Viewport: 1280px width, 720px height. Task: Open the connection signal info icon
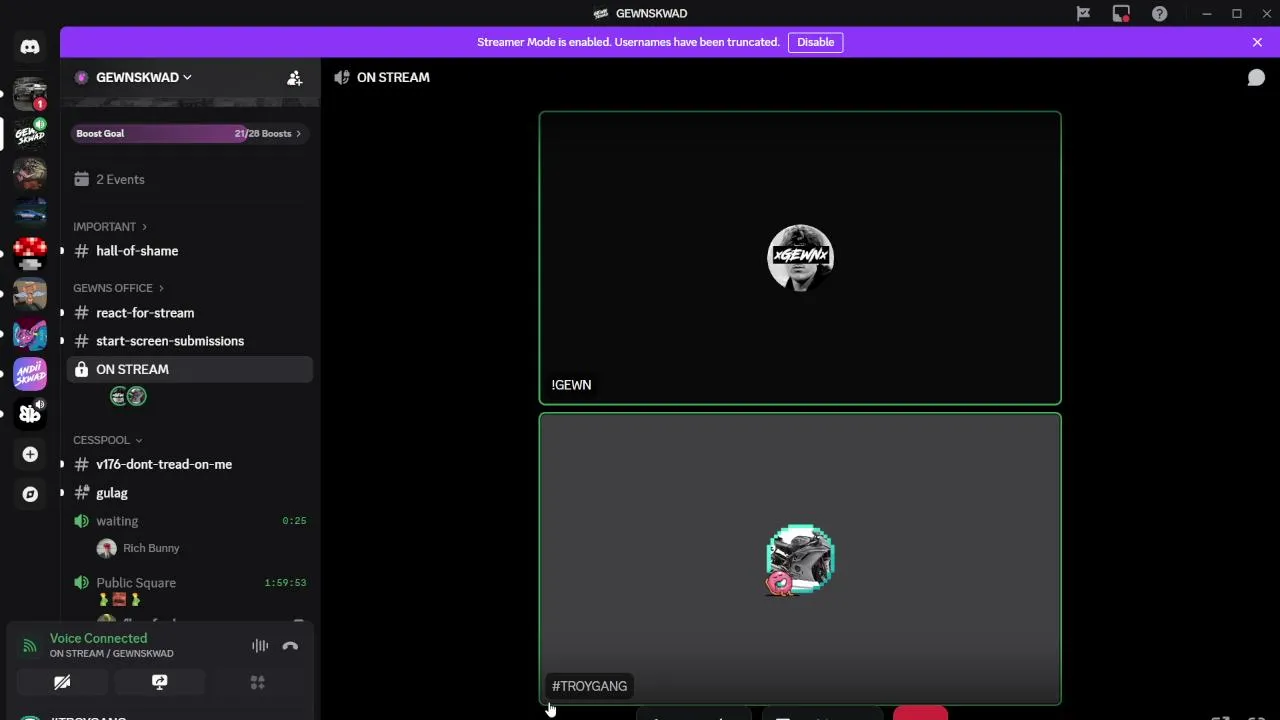point(30,646)
